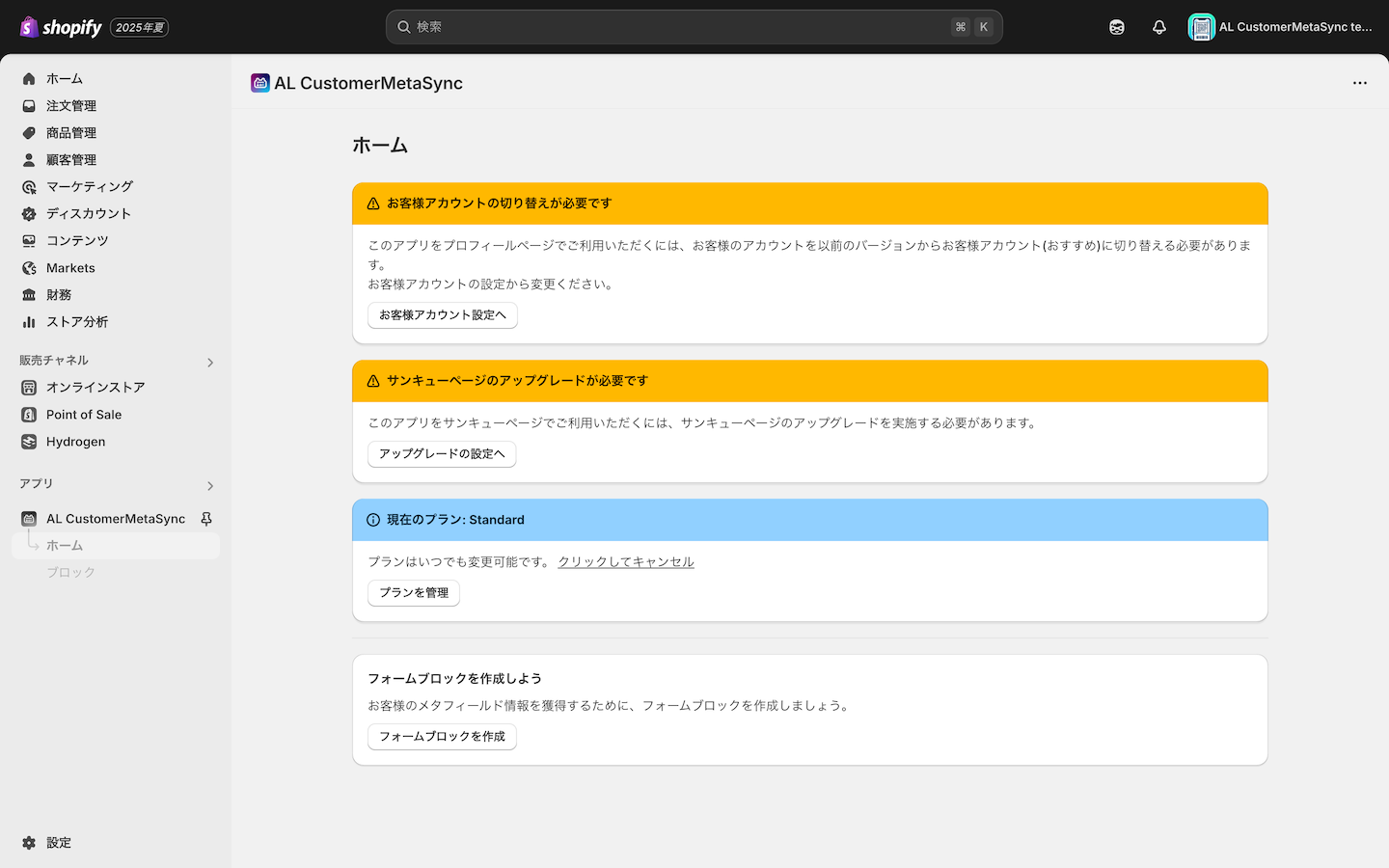
Task: Click the search magnifier icon
Action: pos(404,27)
